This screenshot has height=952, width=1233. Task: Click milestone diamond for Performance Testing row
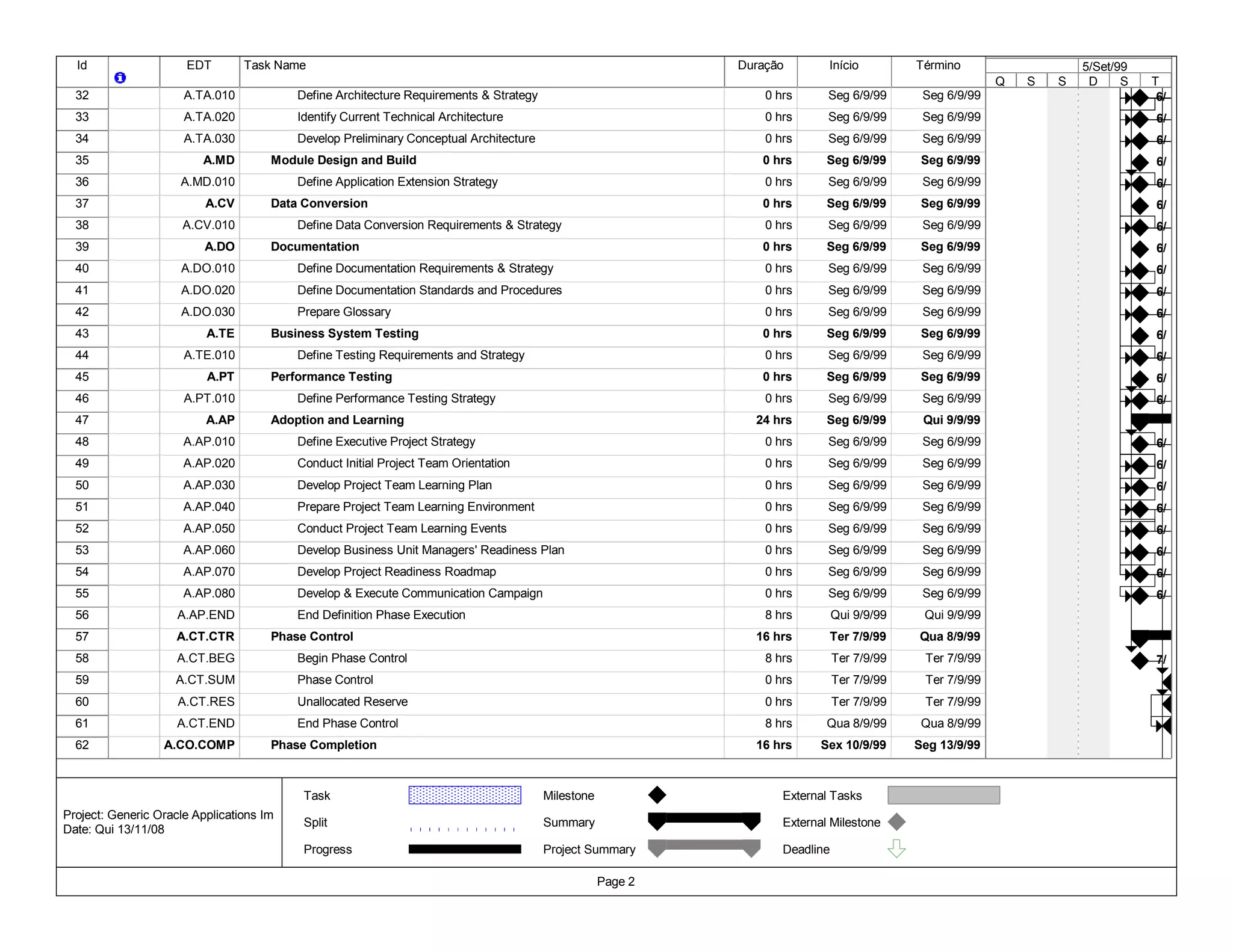point(1140,379)
